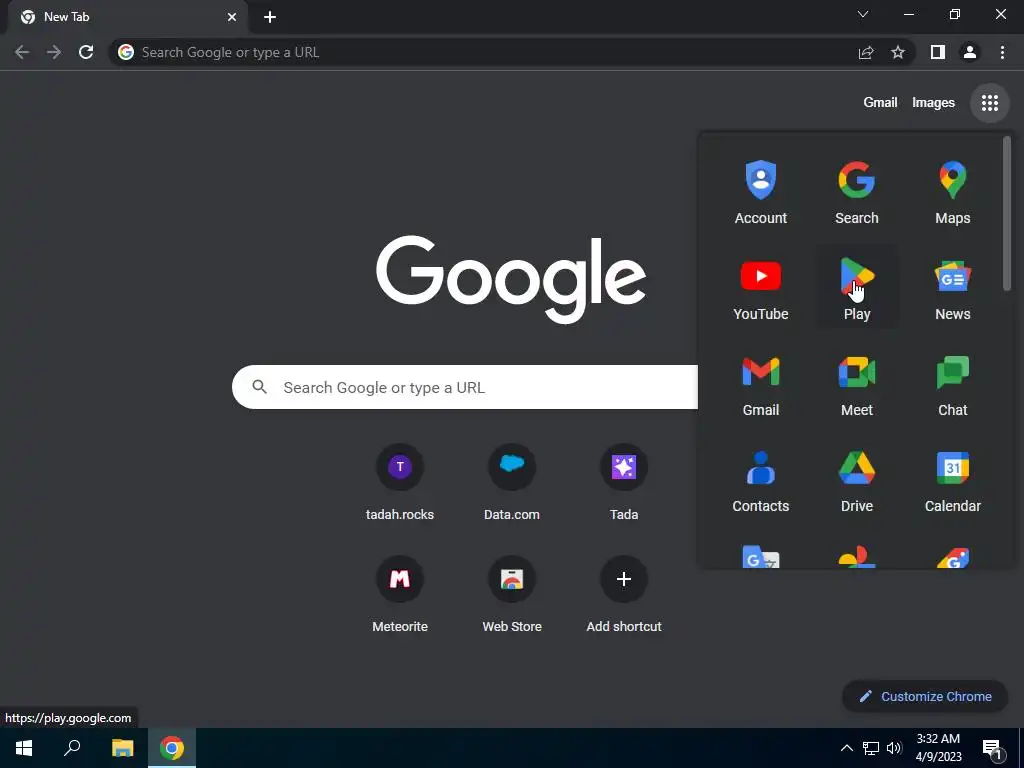The width and height of the screenshot is (1024, 768).
Task: Open Google News app
Action: point(952,289)
